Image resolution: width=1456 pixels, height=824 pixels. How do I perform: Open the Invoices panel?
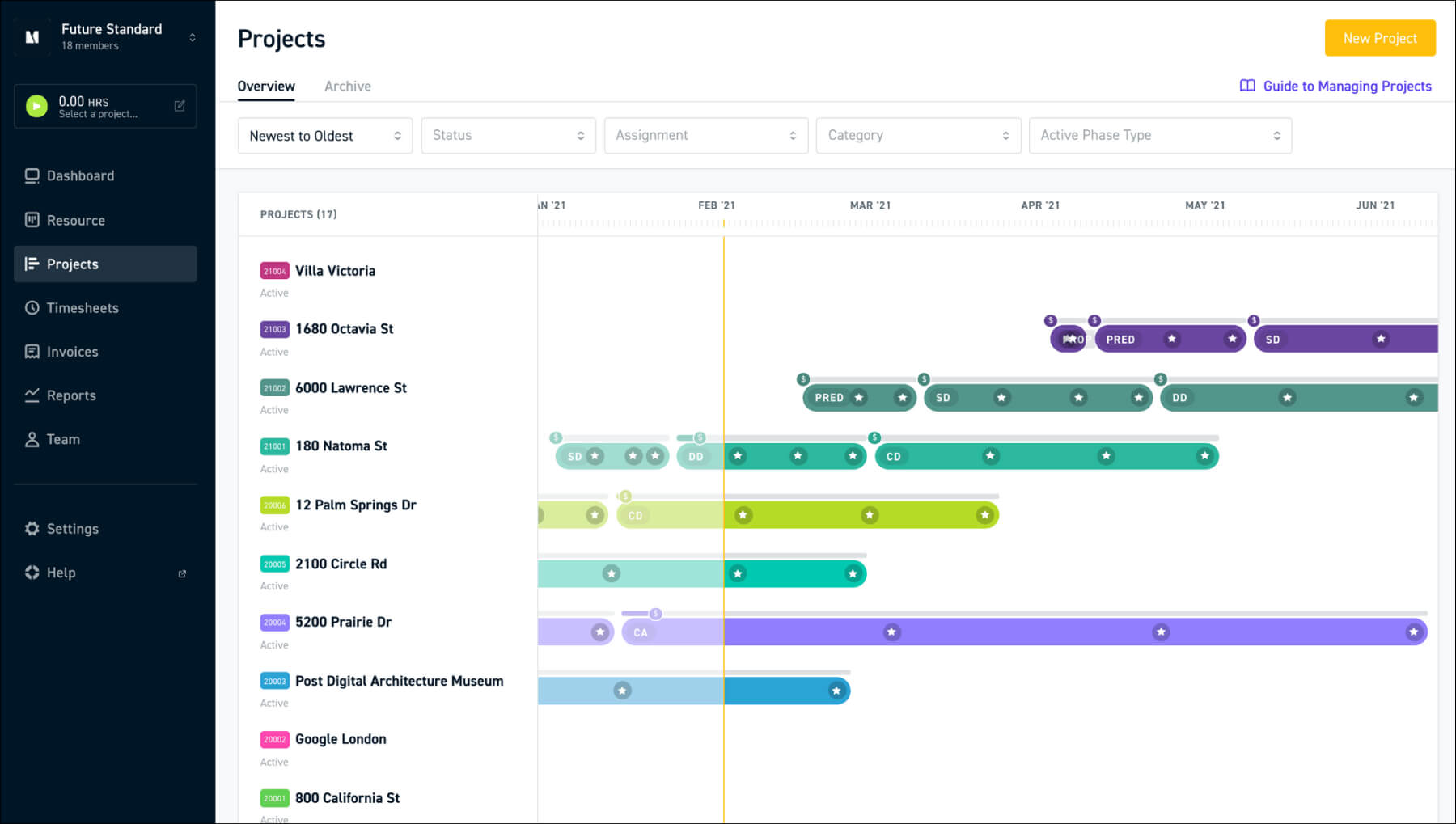[73, 352]
